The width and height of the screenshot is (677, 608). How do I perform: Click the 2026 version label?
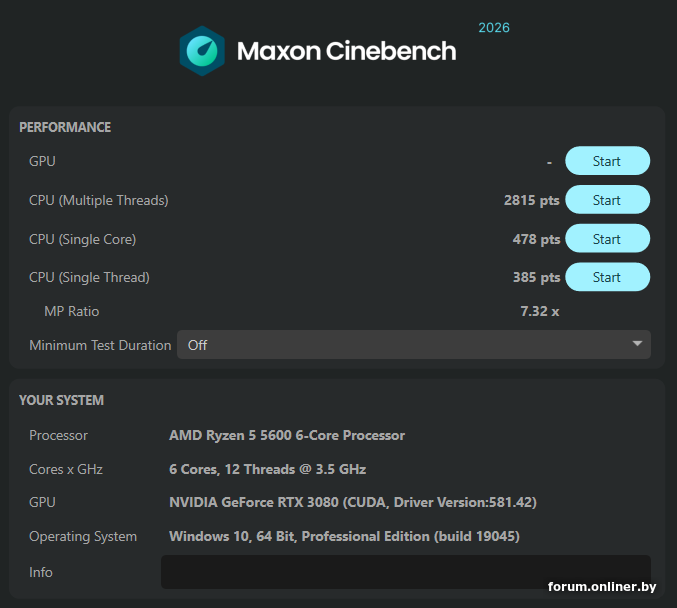point(494,27)
